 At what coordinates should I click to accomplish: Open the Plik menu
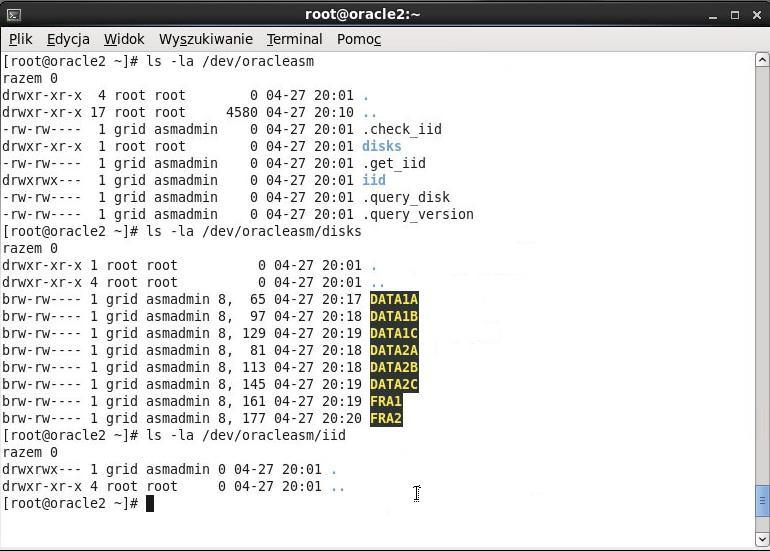point(21,39)
